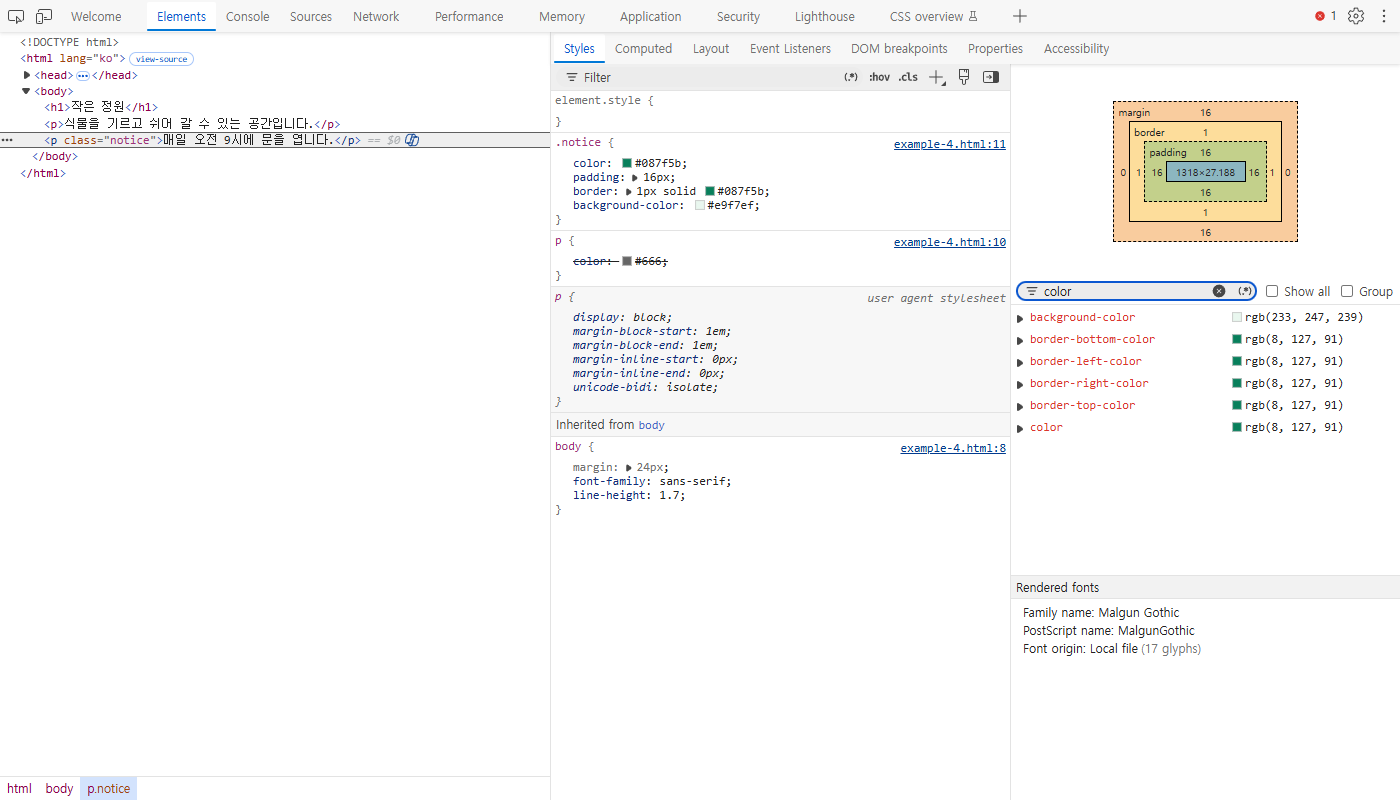Expand the collapsed head ellipsis
1400x800 pixels.
[x=83, y=75]
